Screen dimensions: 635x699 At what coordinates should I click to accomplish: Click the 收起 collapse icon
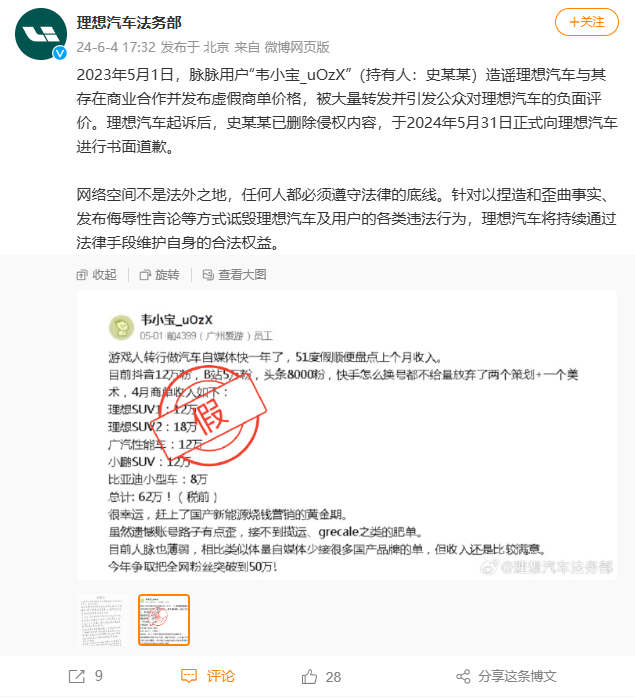[82, 275]
